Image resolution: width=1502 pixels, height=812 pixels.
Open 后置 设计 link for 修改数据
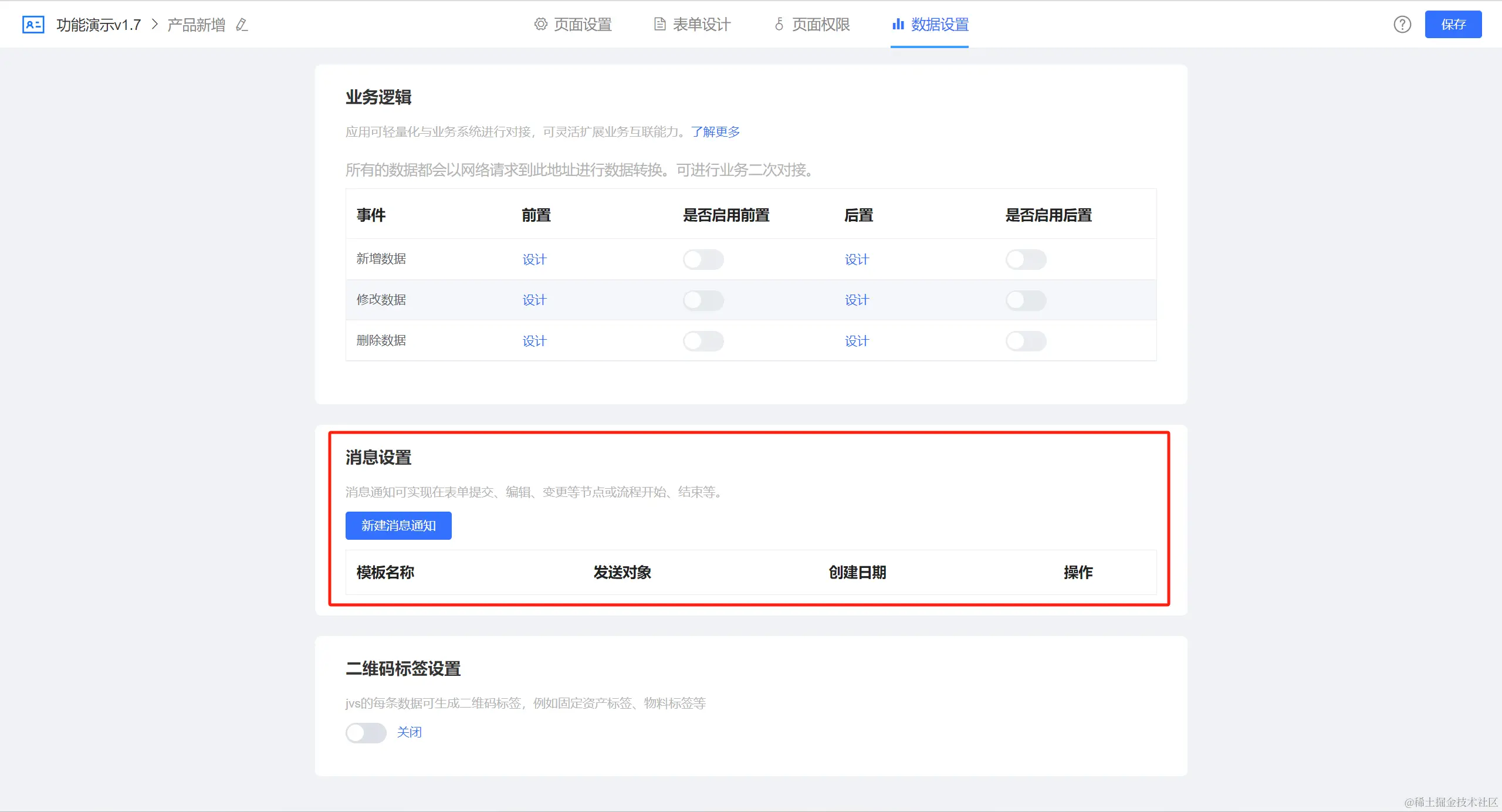[x=857, y=300]
